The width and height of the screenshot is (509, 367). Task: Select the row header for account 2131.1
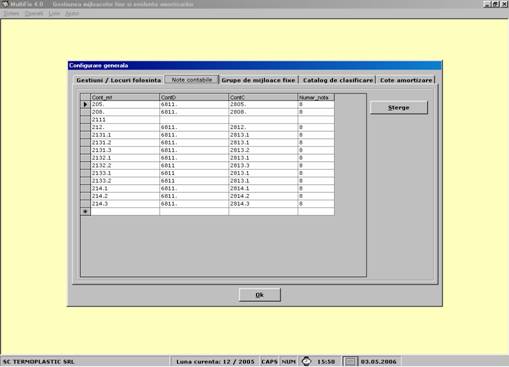pos(85,135)
